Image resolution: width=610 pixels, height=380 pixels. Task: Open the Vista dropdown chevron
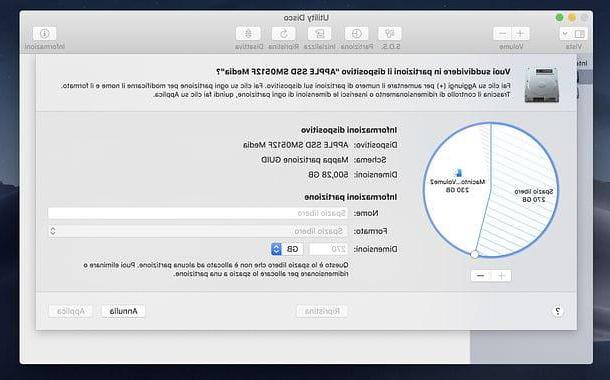(x=566, y=34)
